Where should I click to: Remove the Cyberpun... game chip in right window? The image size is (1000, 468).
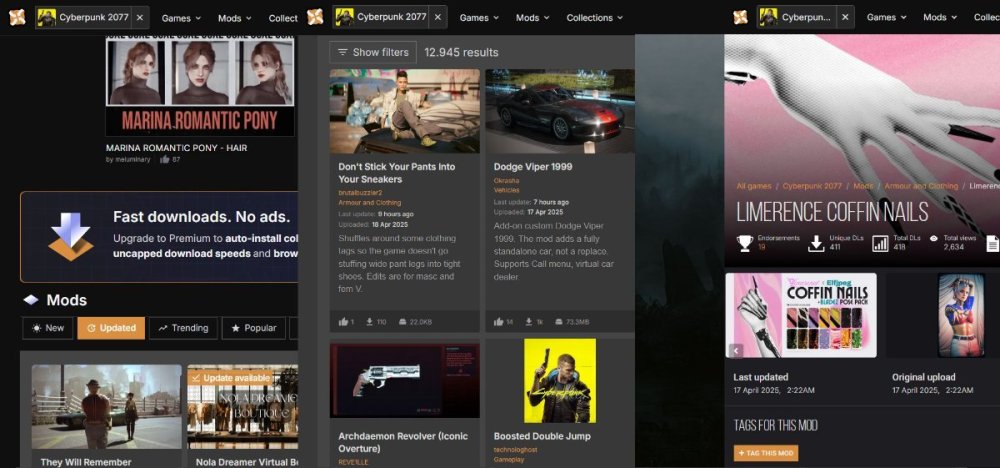pos(845,17)
